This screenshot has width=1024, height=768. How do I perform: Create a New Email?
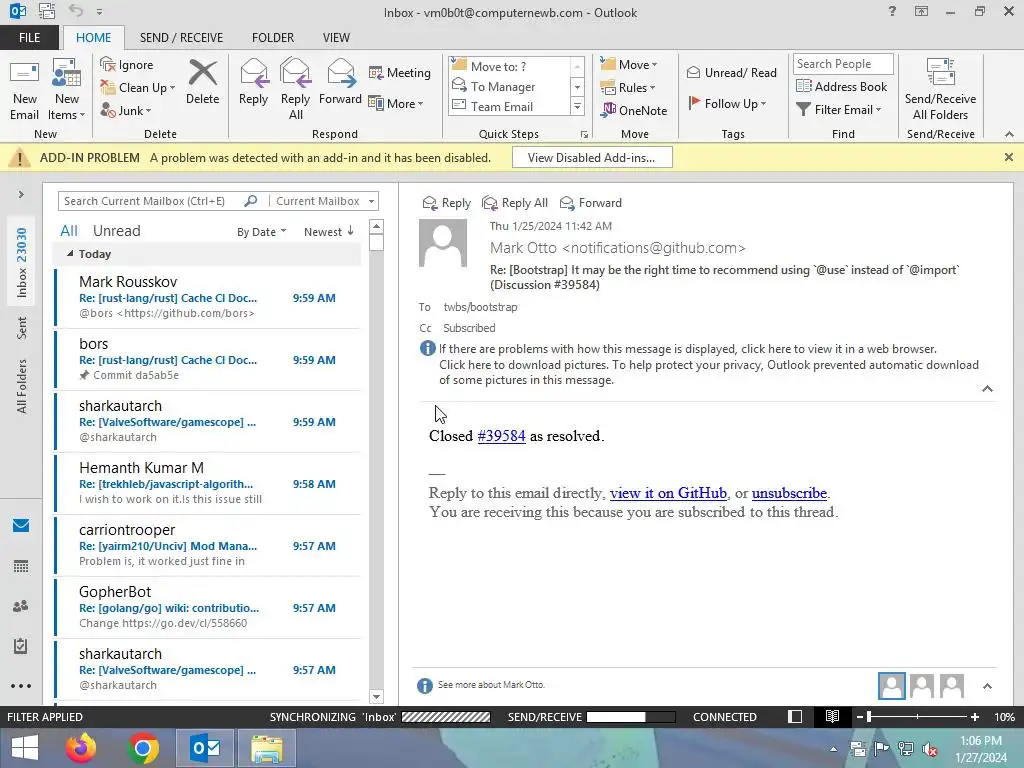tap(24, 89)
